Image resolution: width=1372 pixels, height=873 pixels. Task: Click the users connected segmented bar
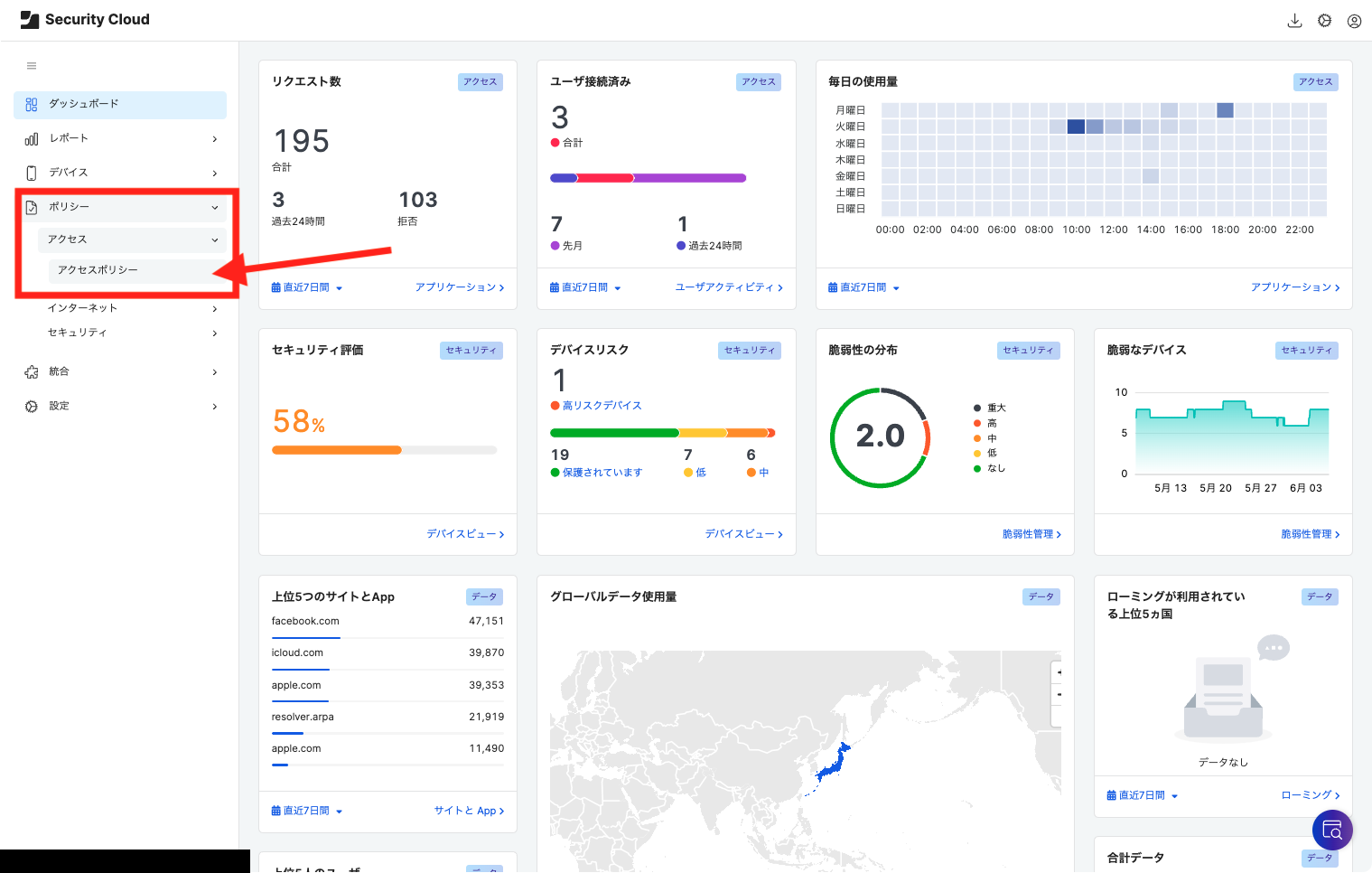tap(649, 178)
